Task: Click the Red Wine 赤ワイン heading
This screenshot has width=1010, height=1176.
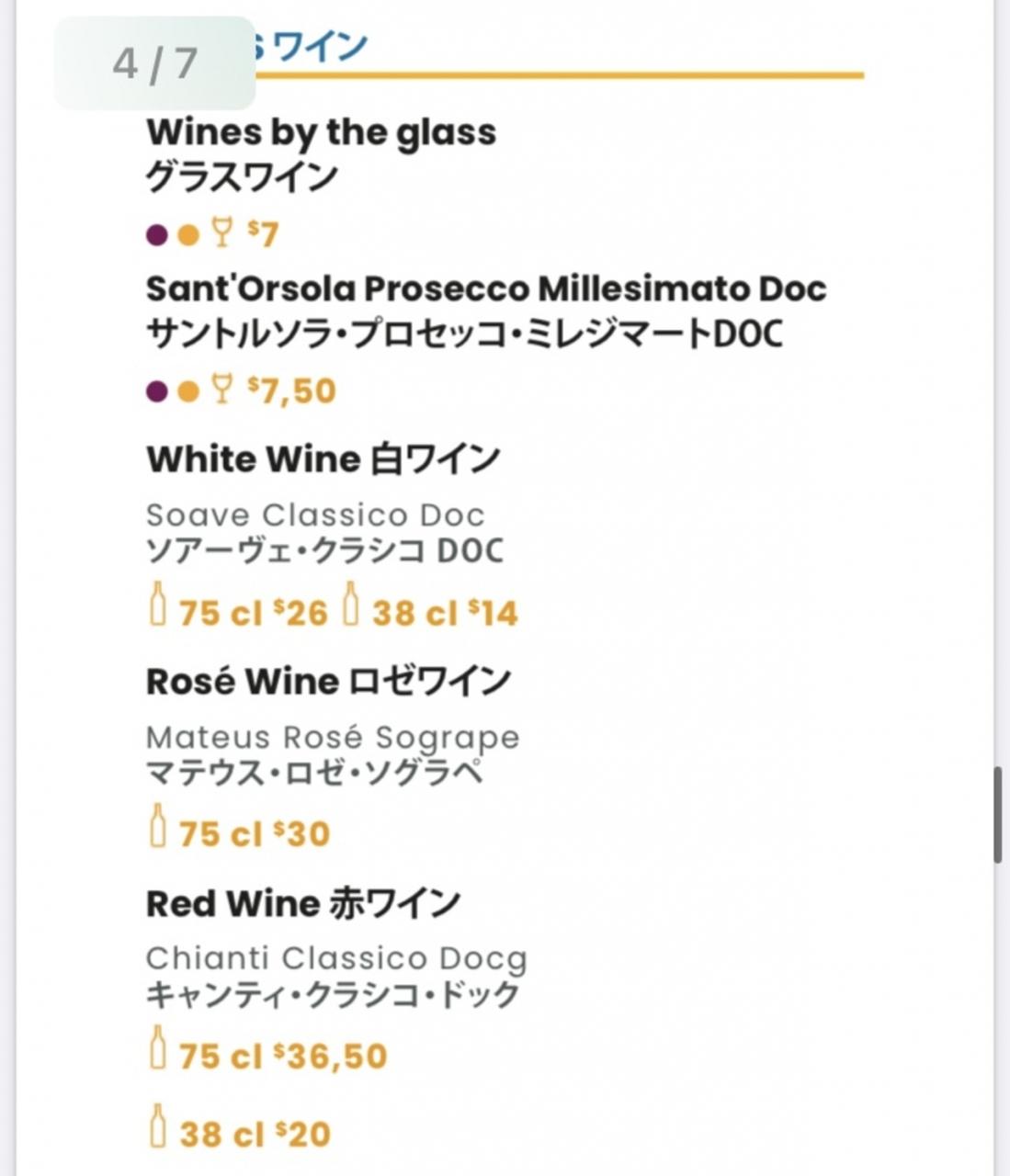Action: click(303, 903)
